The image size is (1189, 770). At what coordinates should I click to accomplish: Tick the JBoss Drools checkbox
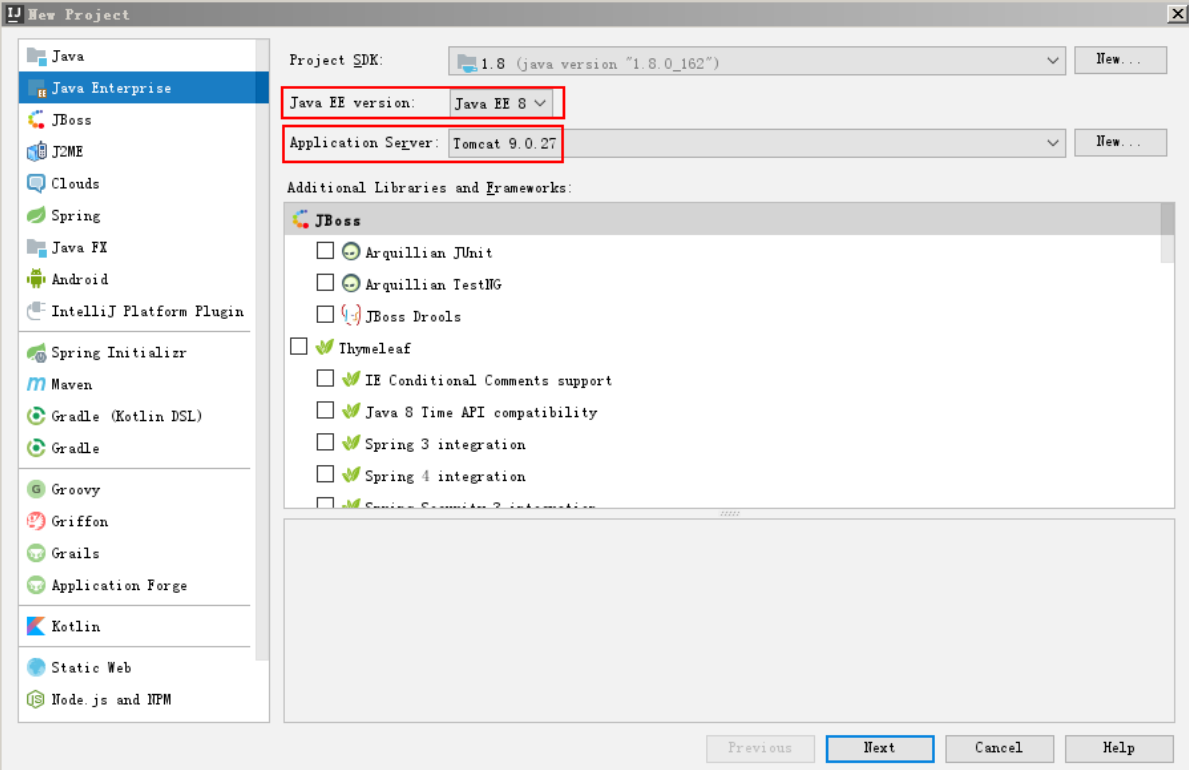325,314
